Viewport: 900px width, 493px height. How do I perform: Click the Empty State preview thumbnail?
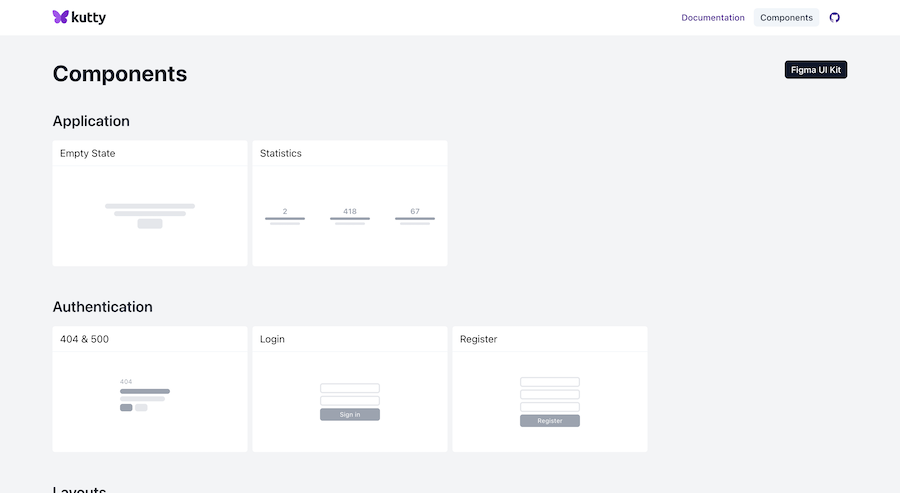(150, 215)
